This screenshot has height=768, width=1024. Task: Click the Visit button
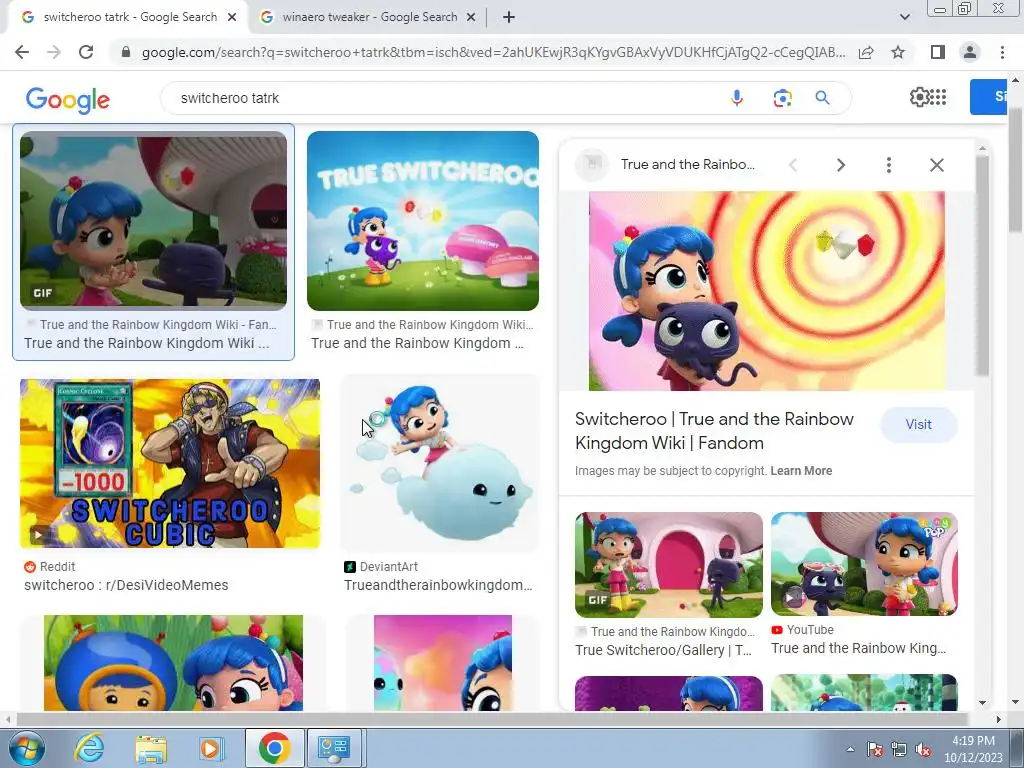pyautogui.click(x=918, y=424)
